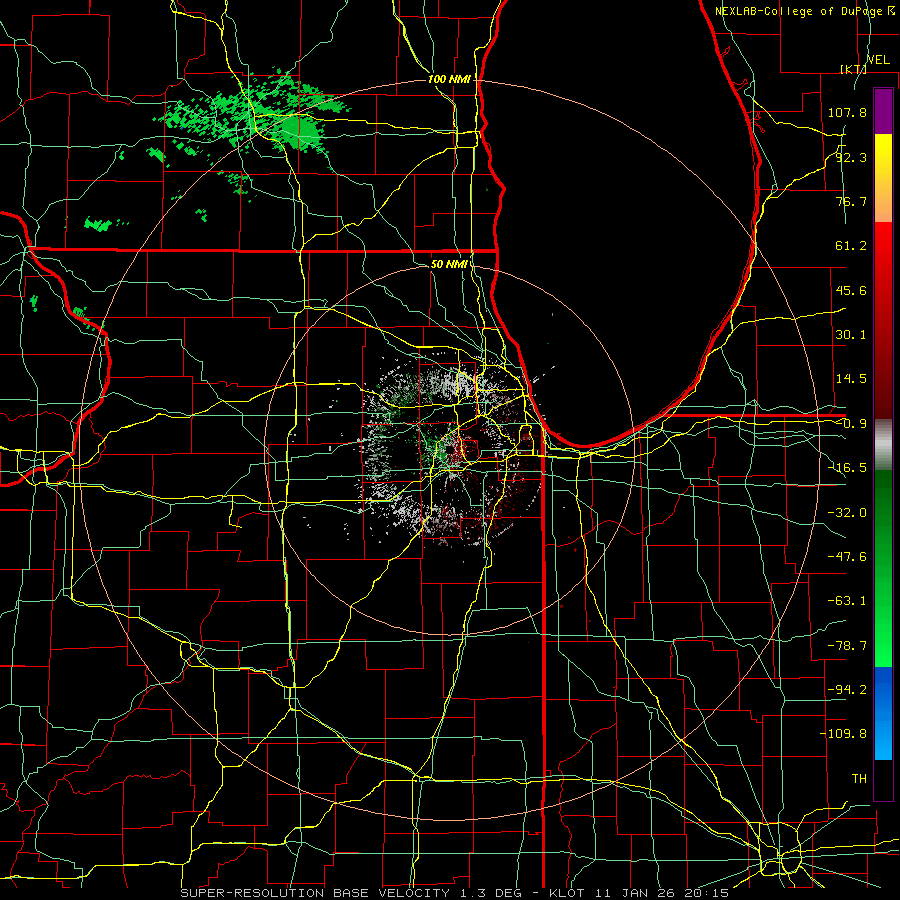
Task: Pick the yellow-to-orange segment of the color bar
Action: [883, 178]
